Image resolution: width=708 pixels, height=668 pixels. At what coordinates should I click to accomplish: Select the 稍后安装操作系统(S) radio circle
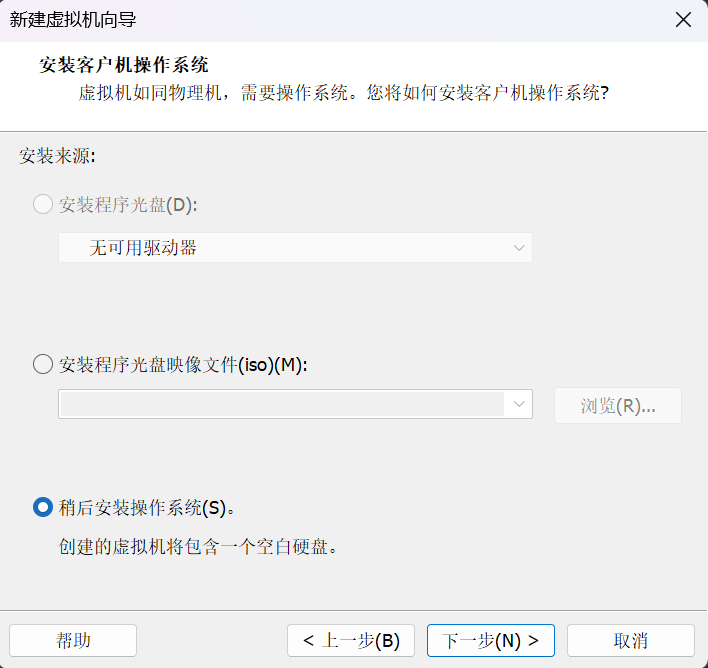[43, 507]
